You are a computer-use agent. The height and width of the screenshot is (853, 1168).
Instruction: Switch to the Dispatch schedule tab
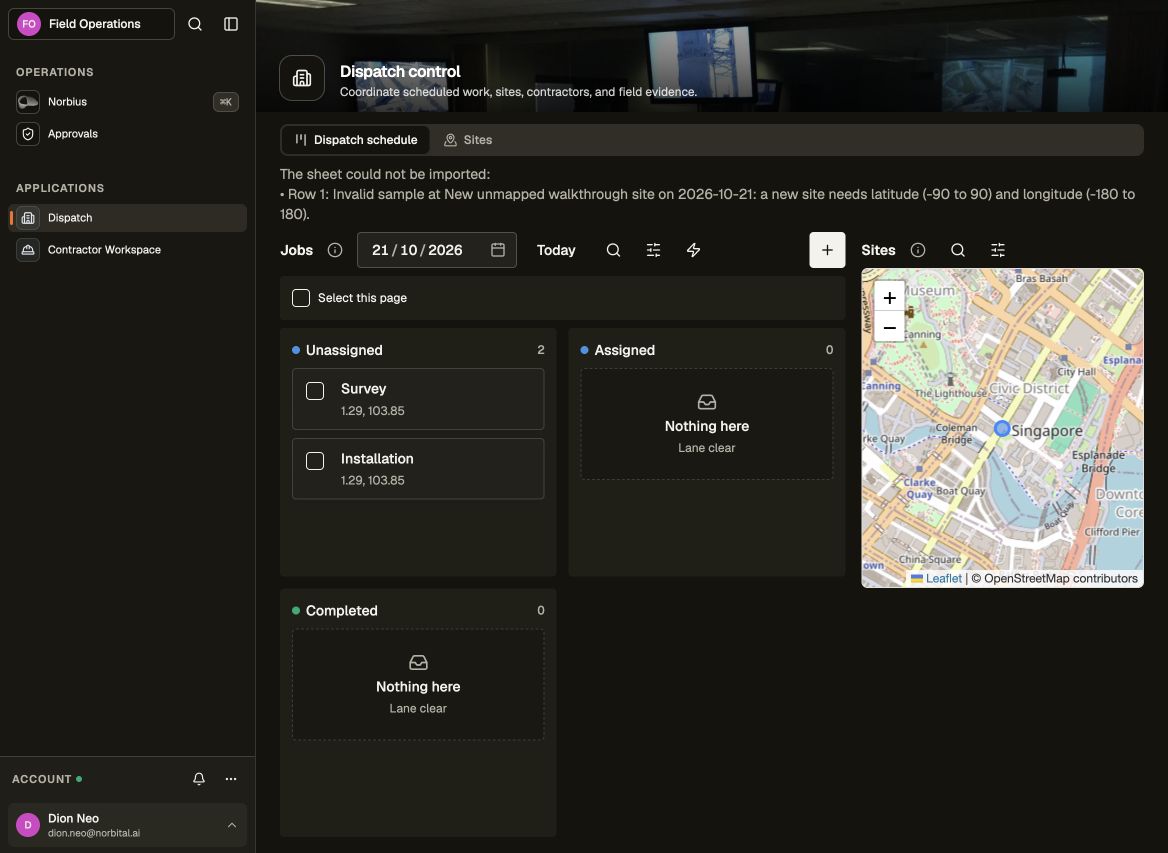coord(355,140)
